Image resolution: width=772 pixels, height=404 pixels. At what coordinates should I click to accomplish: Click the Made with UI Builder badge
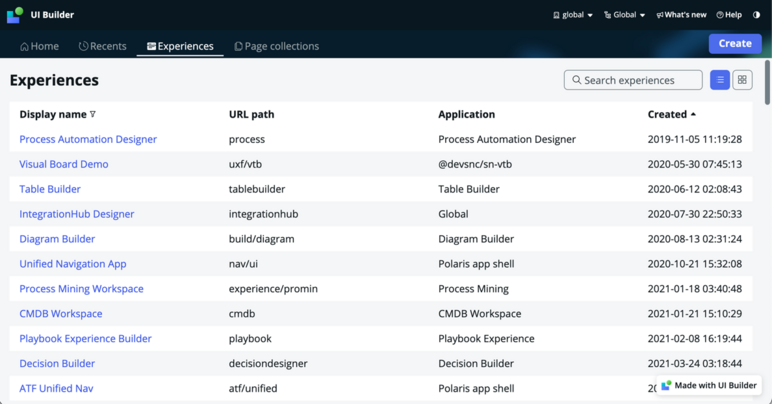(709, 385)
